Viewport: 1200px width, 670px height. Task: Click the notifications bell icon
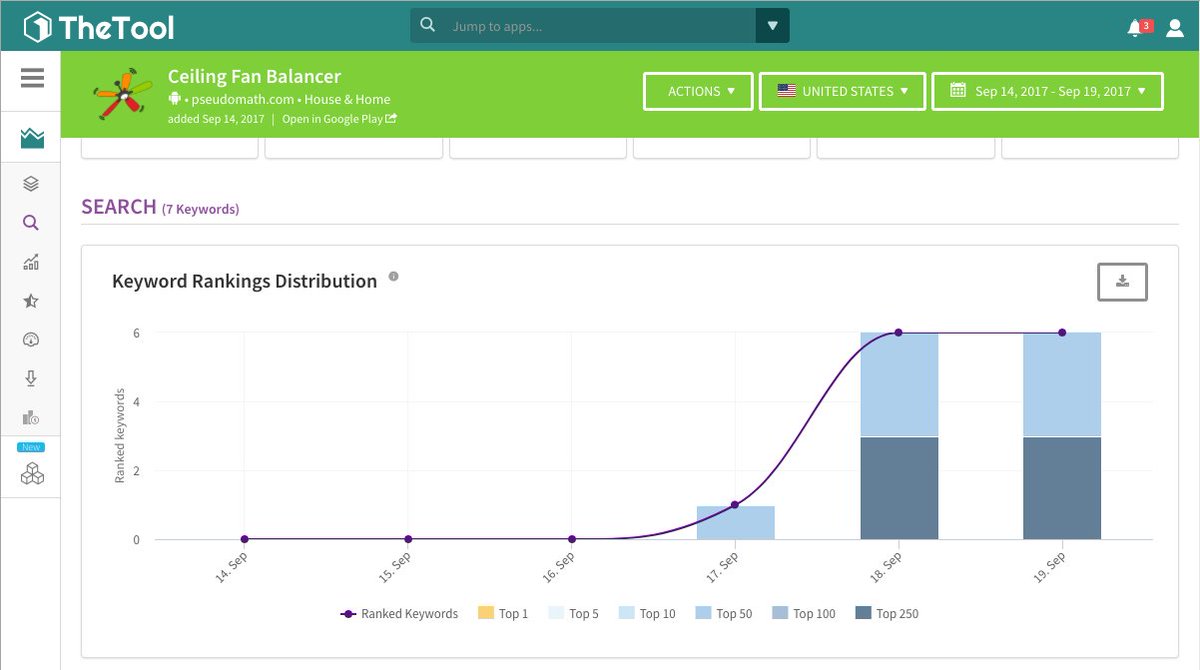(1134, 28)
